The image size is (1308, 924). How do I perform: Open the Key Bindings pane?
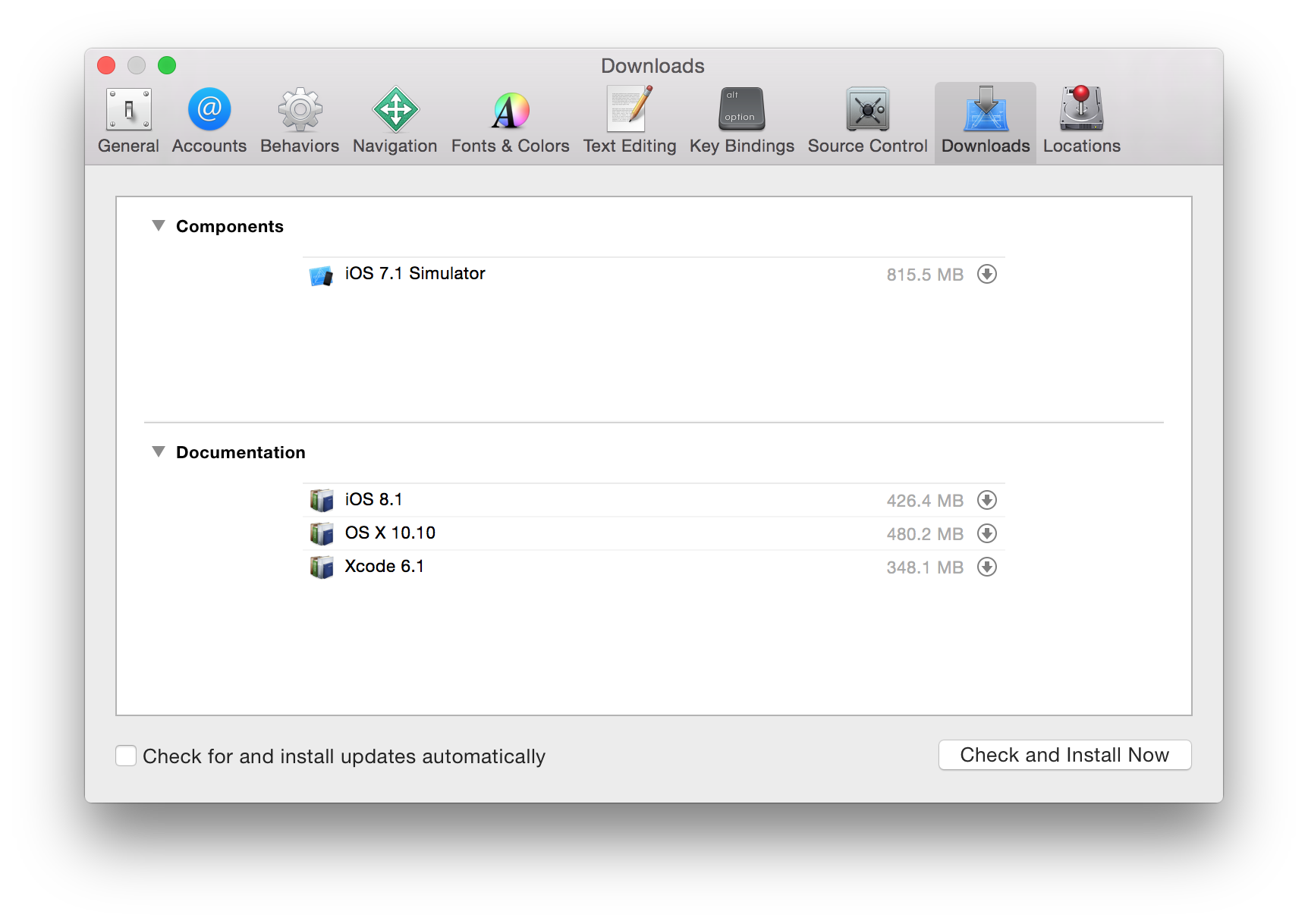[x=742, y=121]
